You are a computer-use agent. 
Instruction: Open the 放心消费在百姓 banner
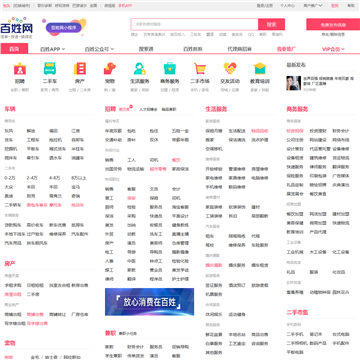[149, 302]
